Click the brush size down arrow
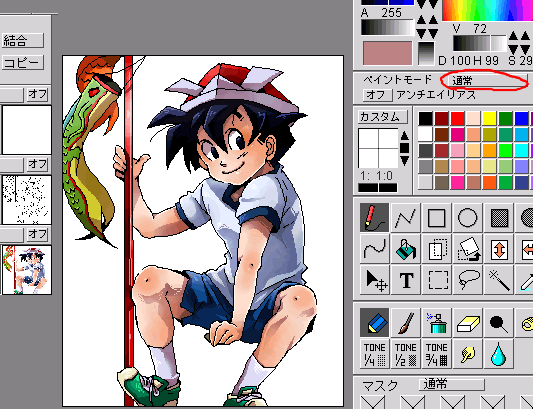 click(404, 160)
